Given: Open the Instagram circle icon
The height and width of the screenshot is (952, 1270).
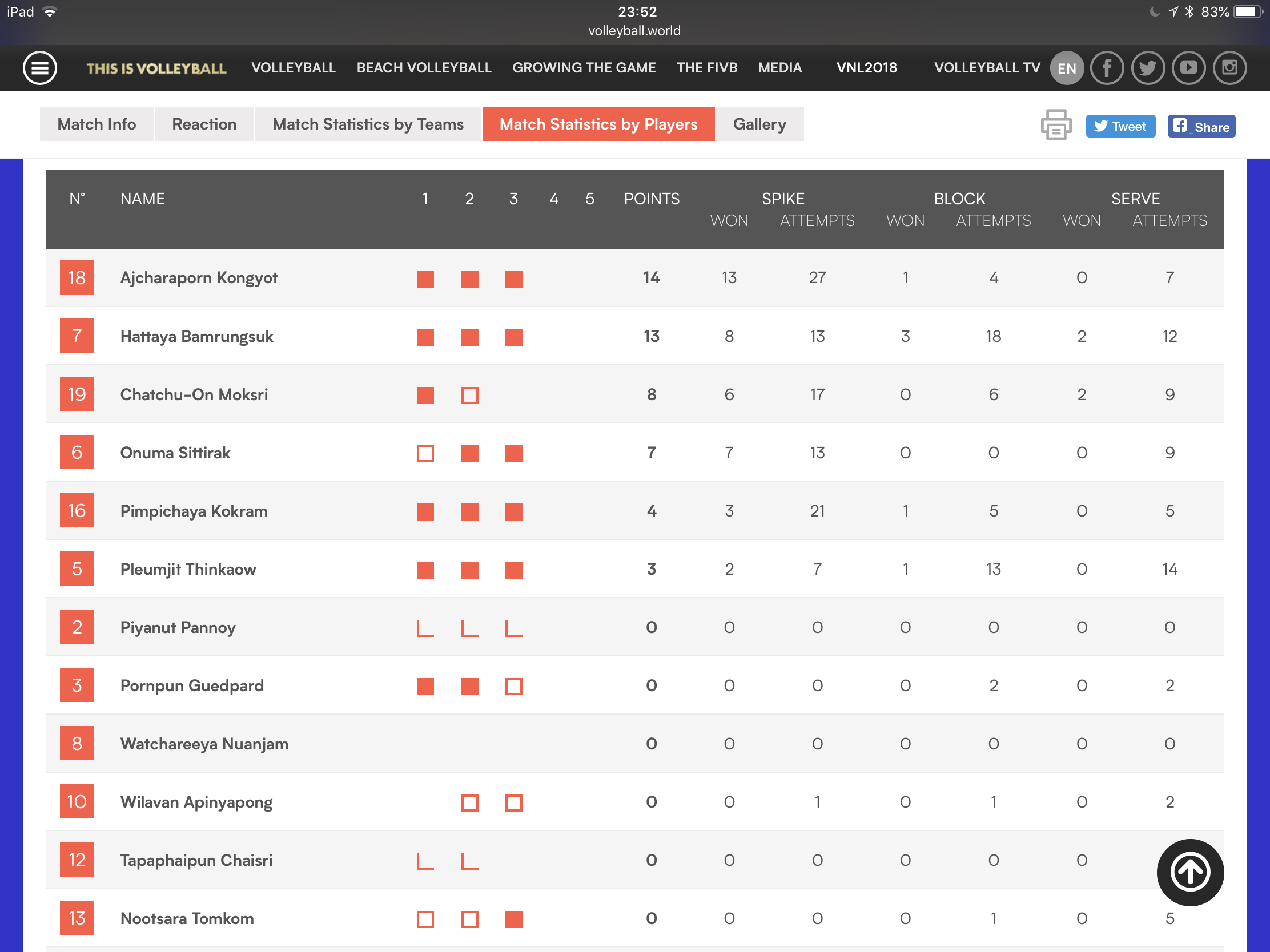Looking at the screenshot, I should (x=1229, y=68).
